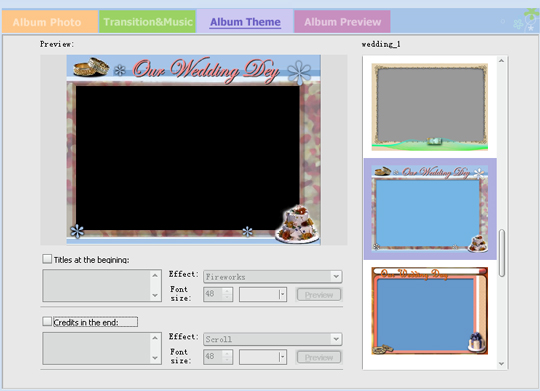This screenshot has width=540, height=391.
Task: Open the Transition&Music tab
Action: pos(147,22)
